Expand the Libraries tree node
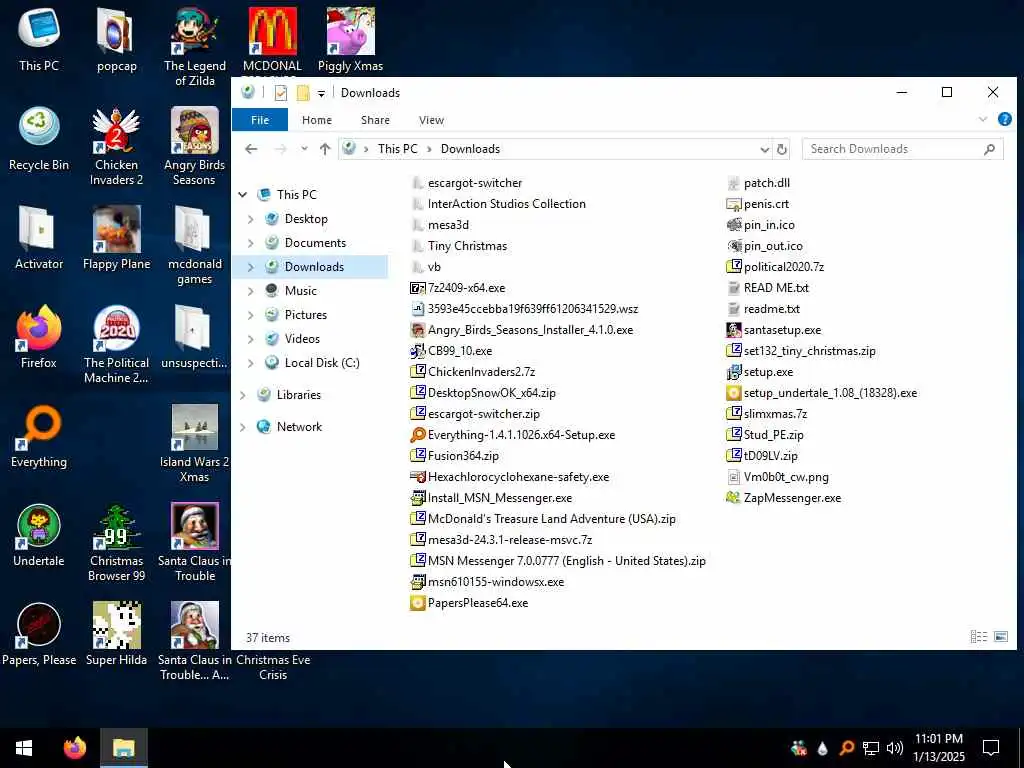1024x768 pixels. [x=243, y=395]
